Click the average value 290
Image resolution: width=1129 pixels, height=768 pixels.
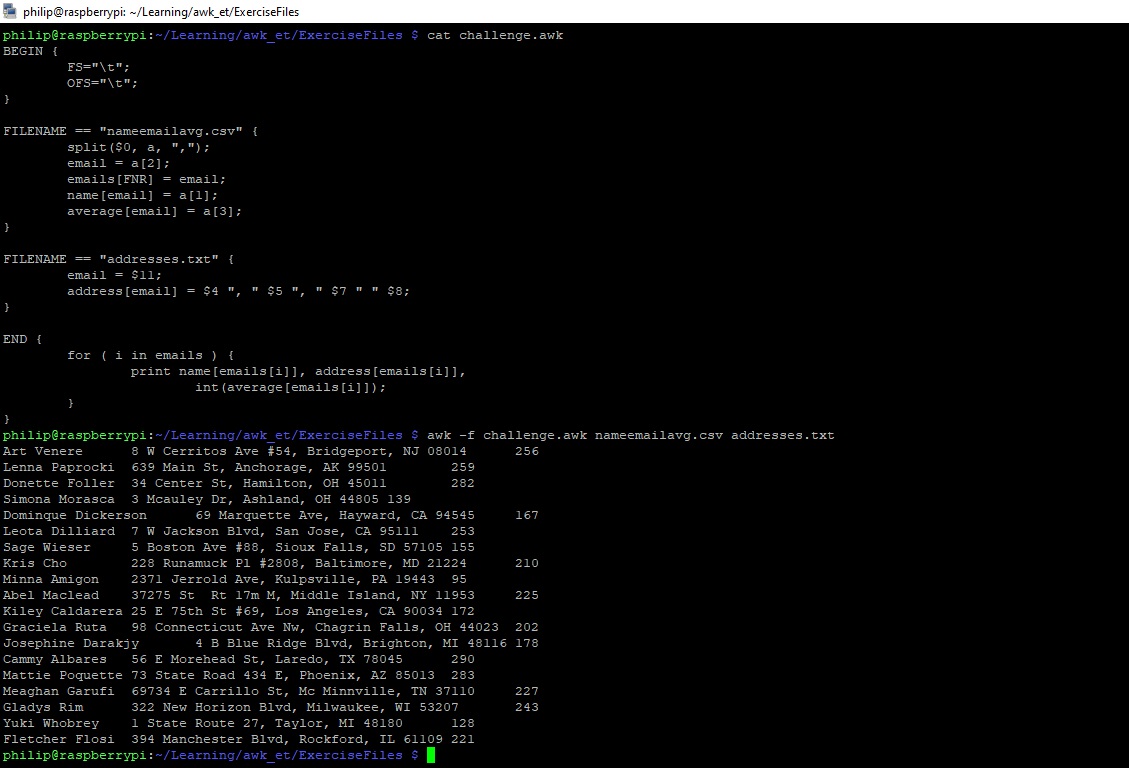point(463,659)
